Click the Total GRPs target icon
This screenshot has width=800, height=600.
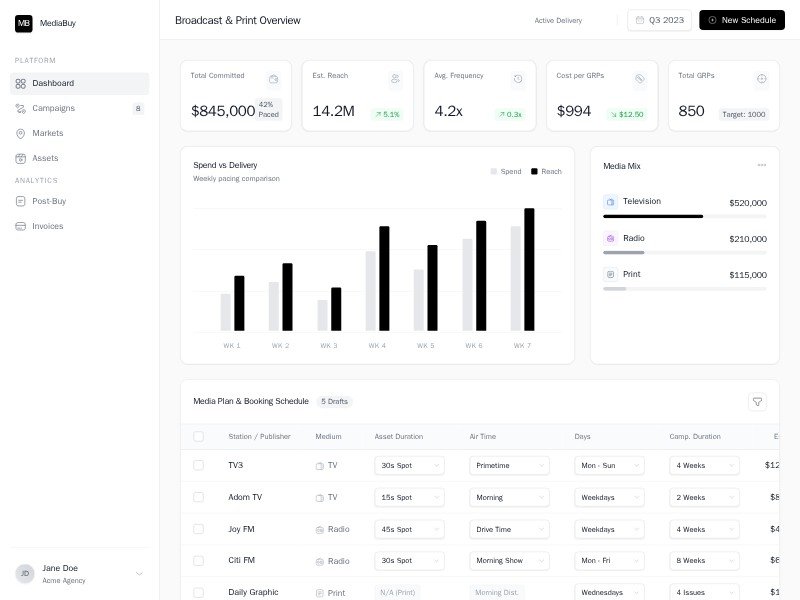(761, 79)
